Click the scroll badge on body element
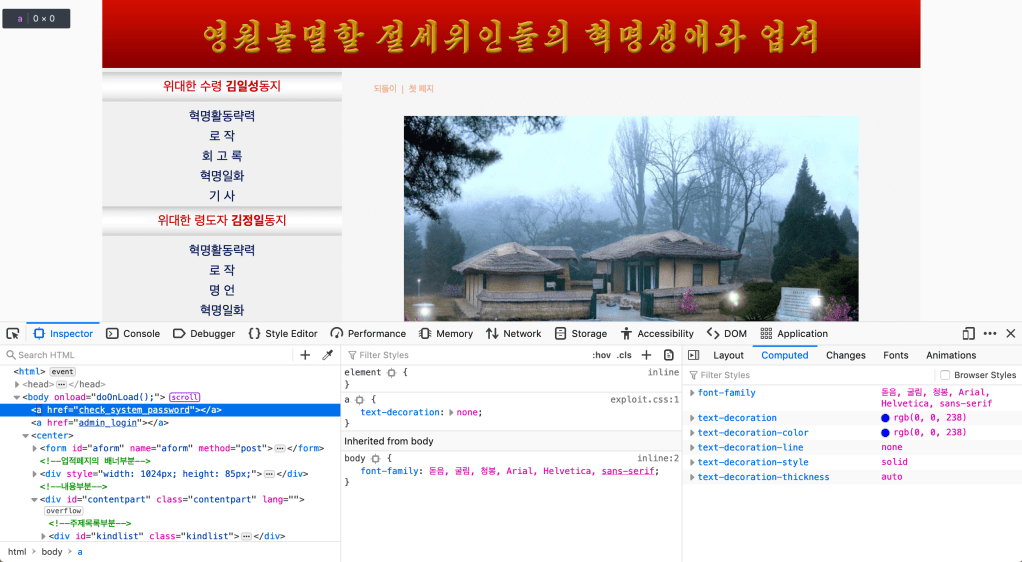1022x562 pixels. coord(184,397)
